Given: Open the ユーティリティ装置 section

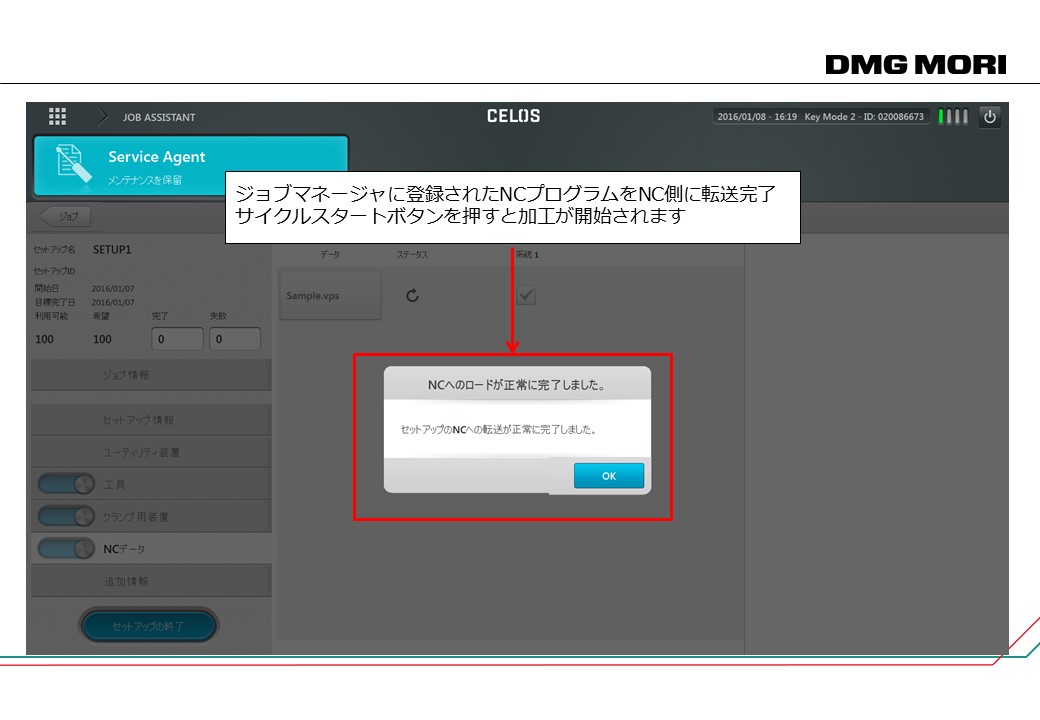Looking at the screenshot, I should coord(151,452).
